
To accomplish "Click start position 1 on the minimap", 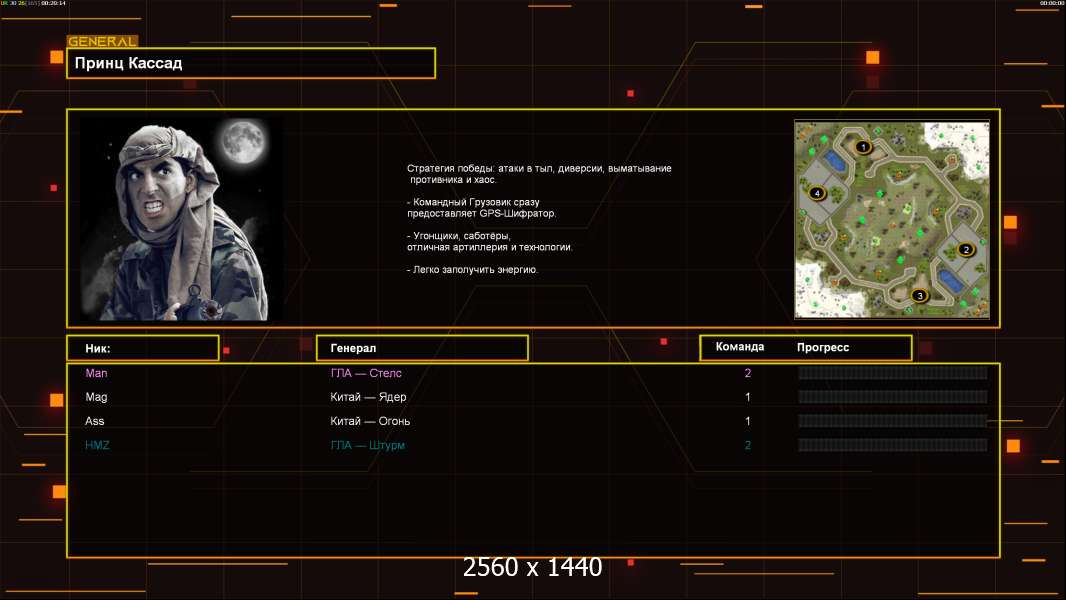I will 864,147.
